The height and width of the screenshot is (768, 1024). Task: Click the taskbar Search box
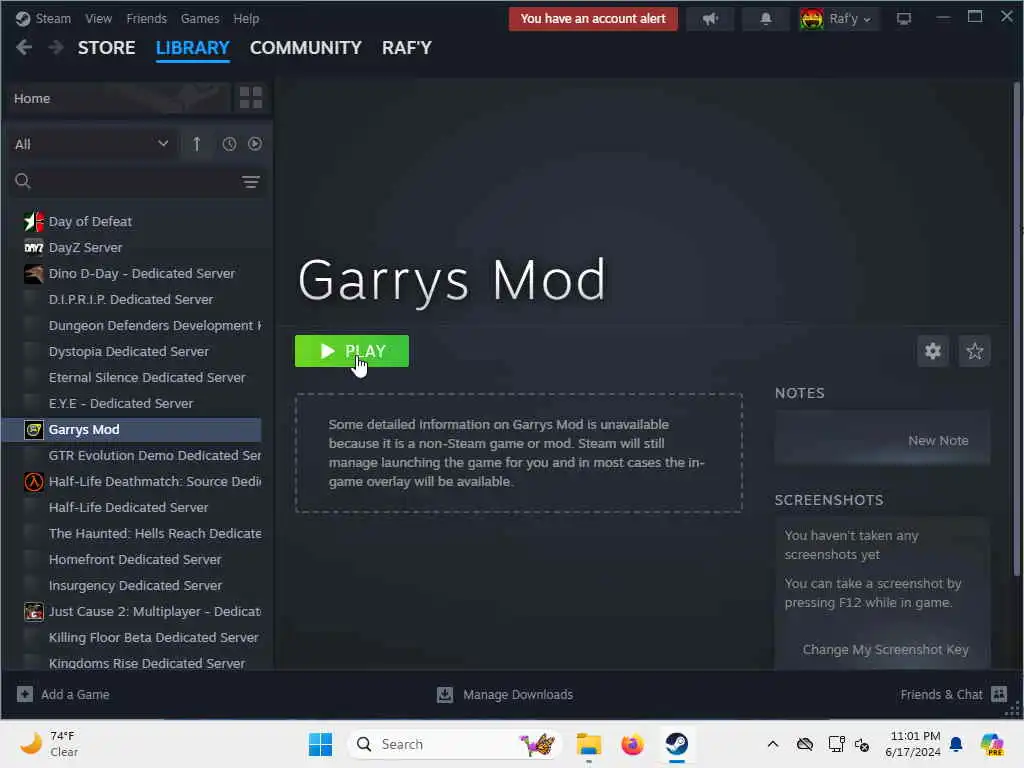455,744
